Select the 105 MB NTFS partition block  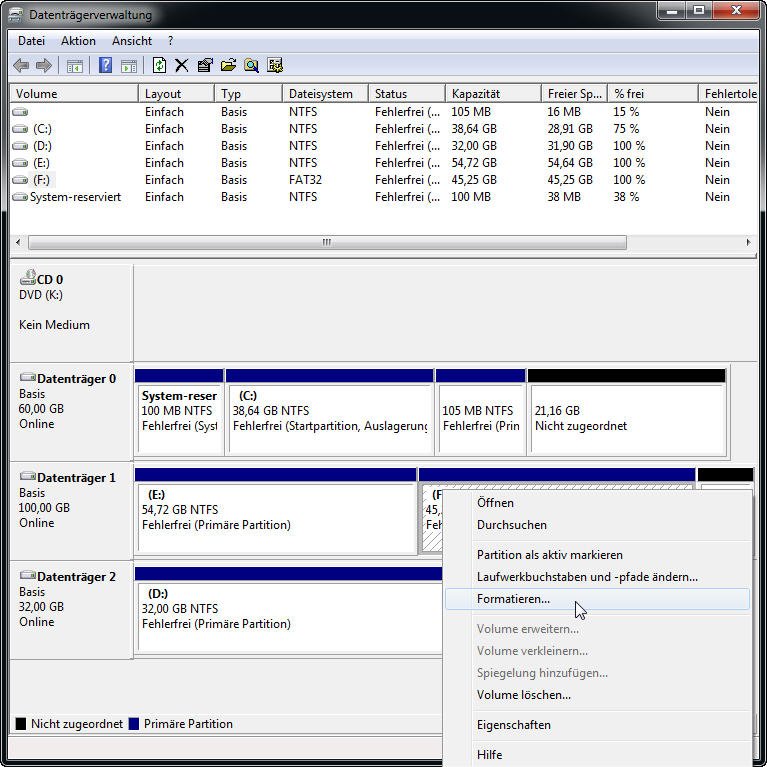[x=480, y=412]
